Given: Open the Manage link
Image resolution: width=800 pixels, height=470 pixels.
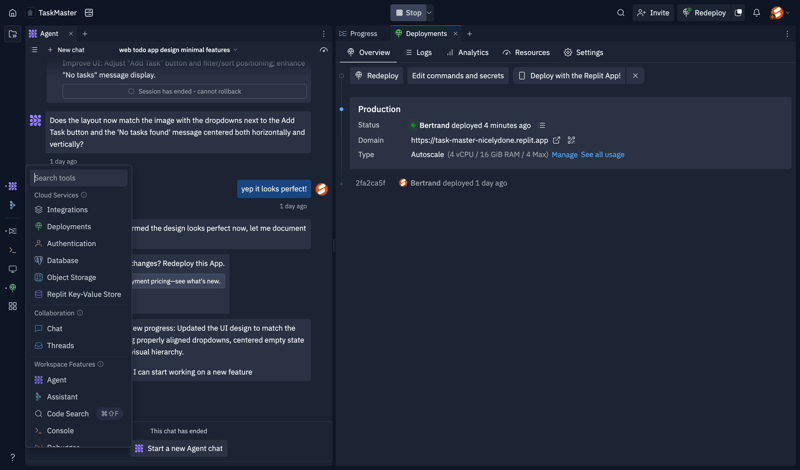Looking at the screenshot, I should (x=564, y=155).
